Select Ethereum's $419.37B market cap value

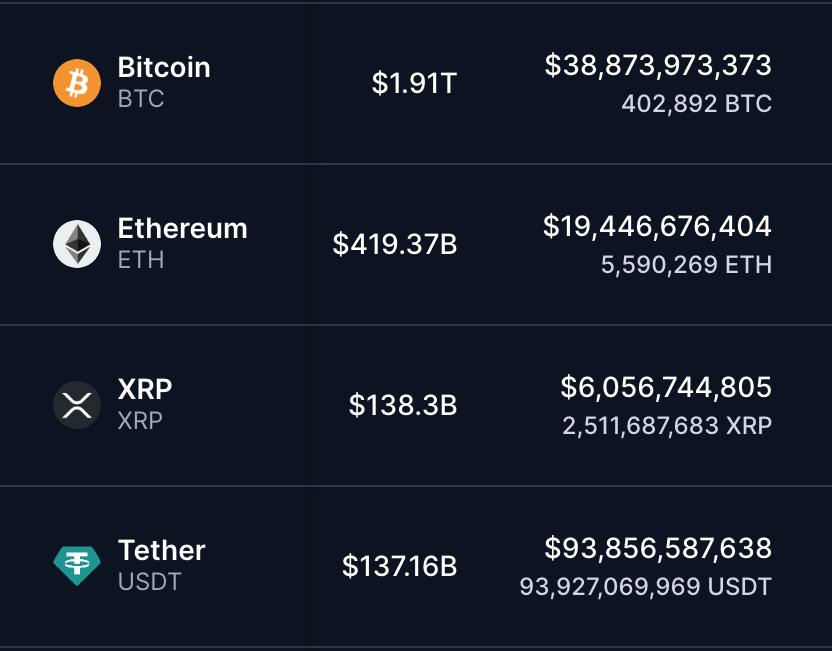(394, 244)
